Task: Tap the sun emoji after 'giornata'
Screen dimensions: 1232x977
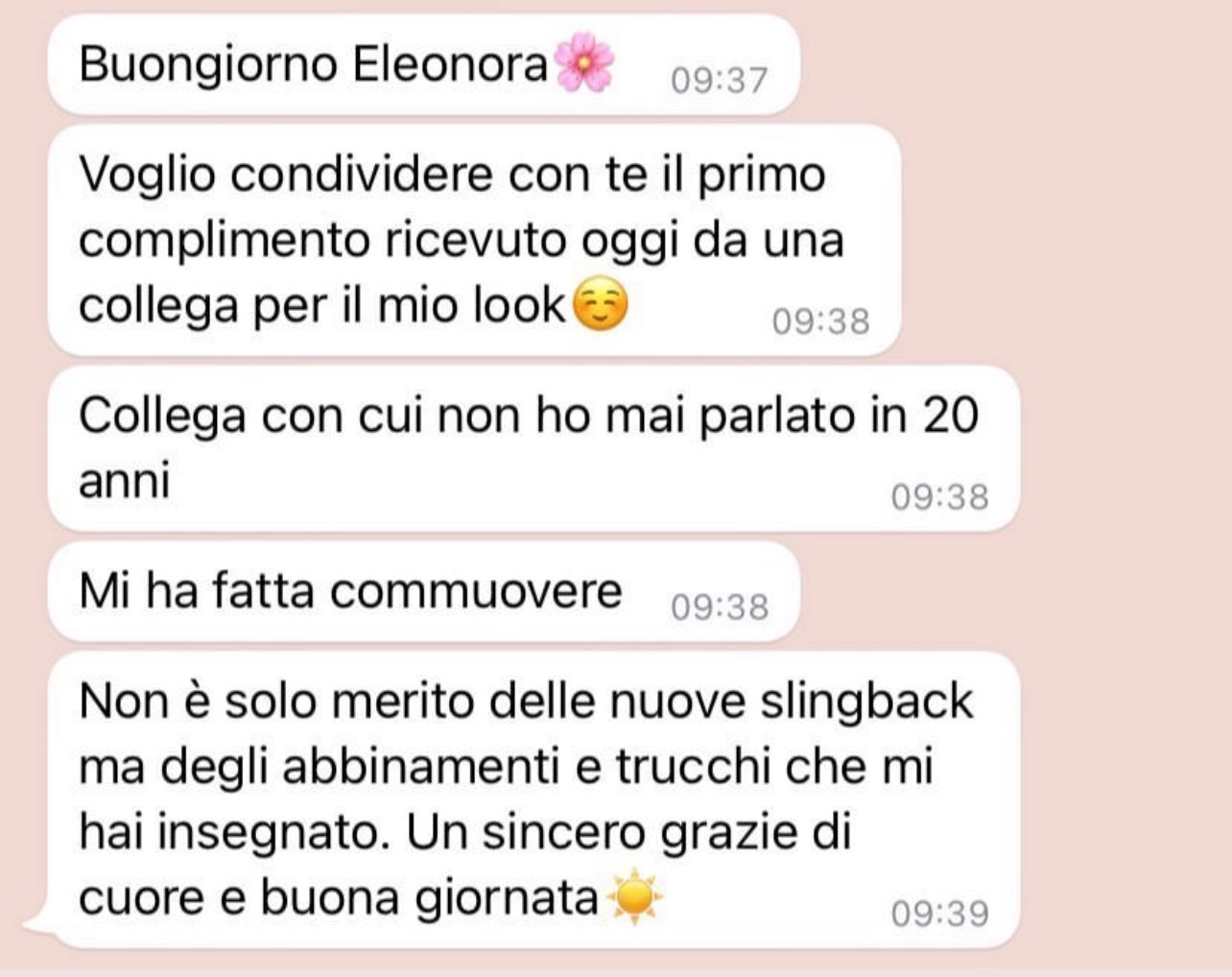Action: [x=633, y=896]
